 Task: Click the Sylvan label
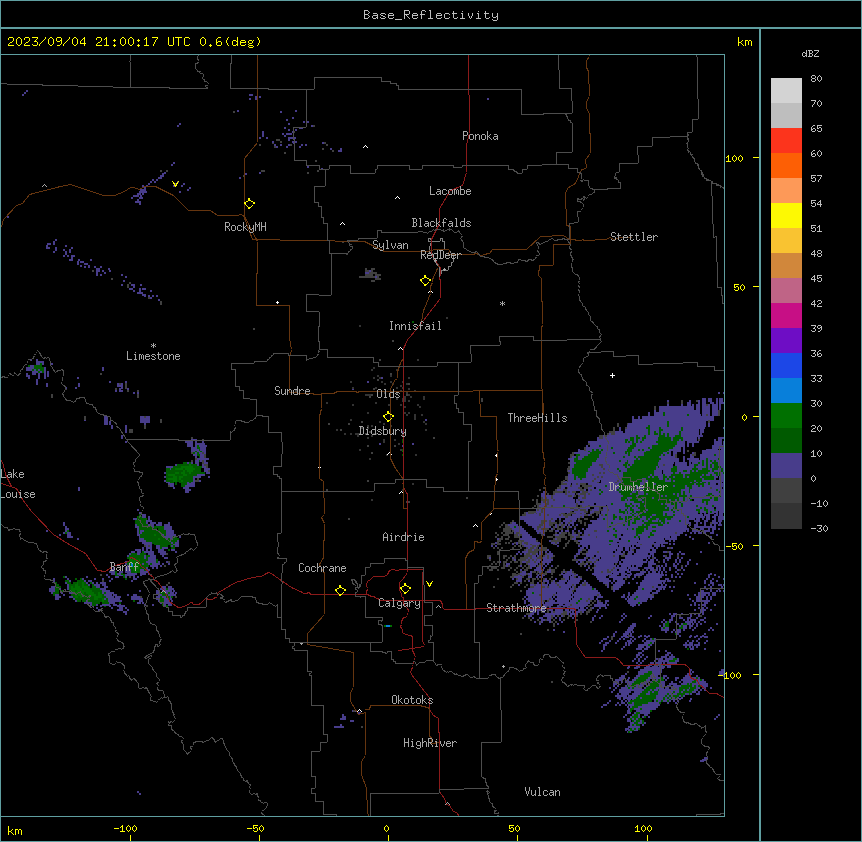[x=390, y=245]
